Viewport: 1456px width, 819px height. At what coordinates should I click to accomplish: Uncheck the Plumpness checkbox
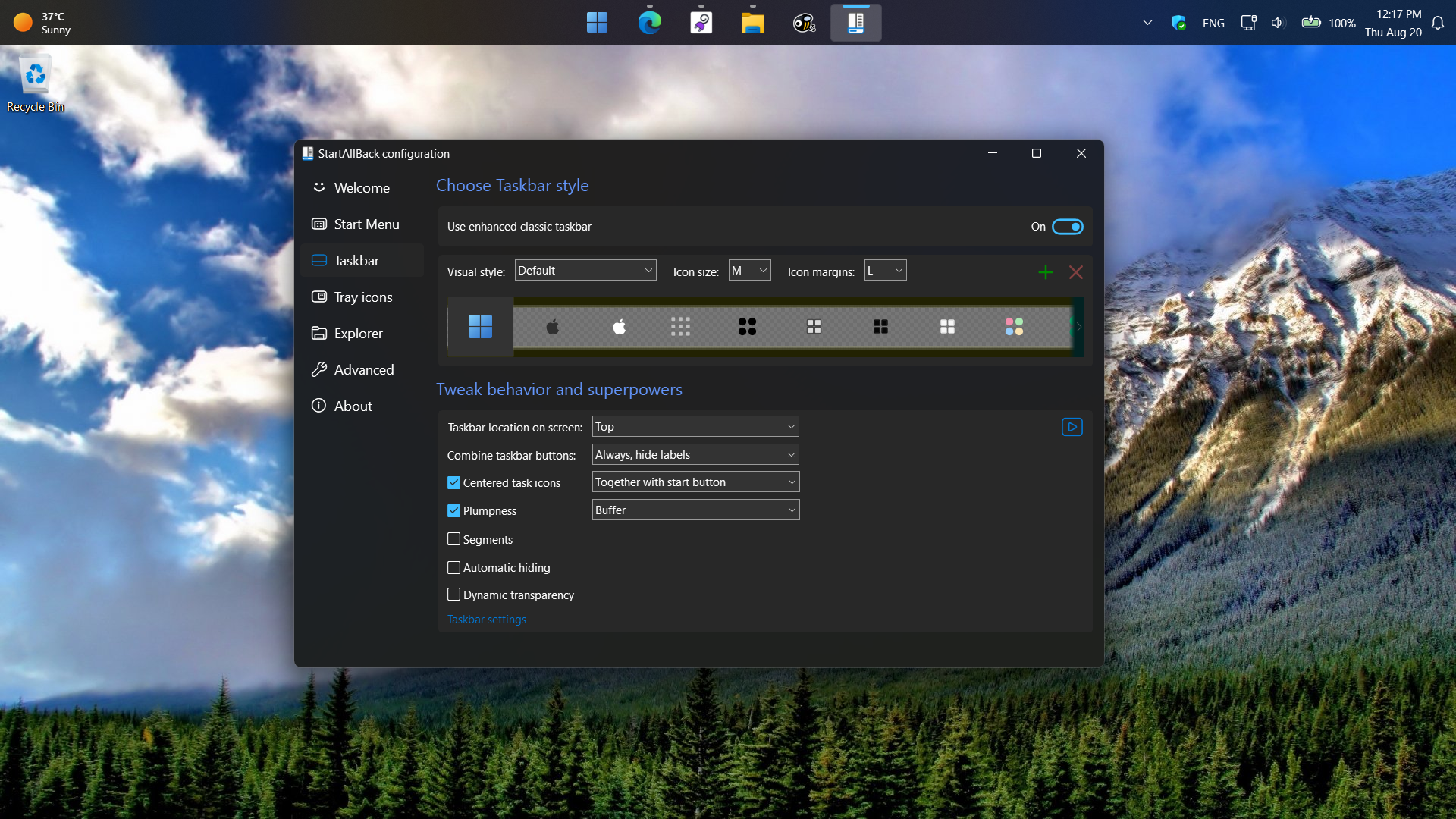[454, 511]
